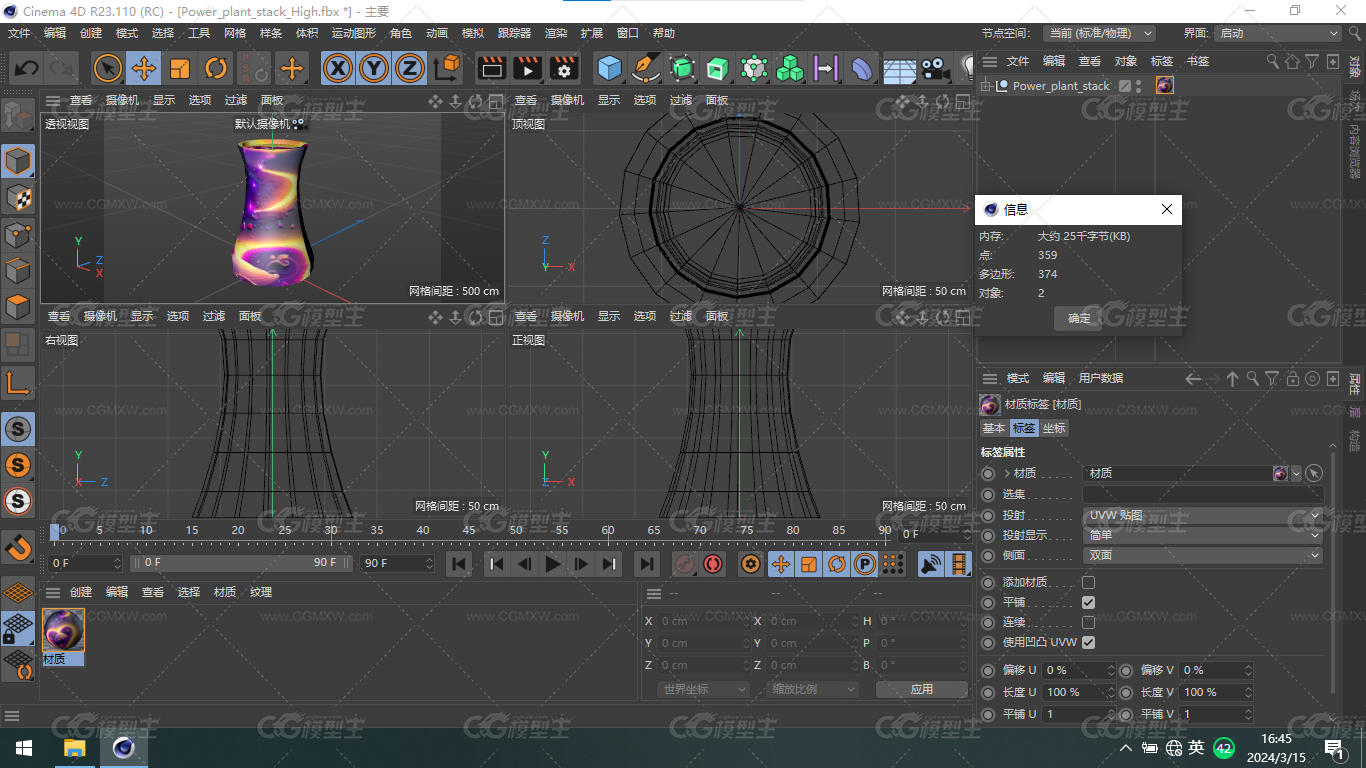This screenshot has width=1366, height=768.
Task: Expand the Power_plant_stack tree item
Action: 986,86
